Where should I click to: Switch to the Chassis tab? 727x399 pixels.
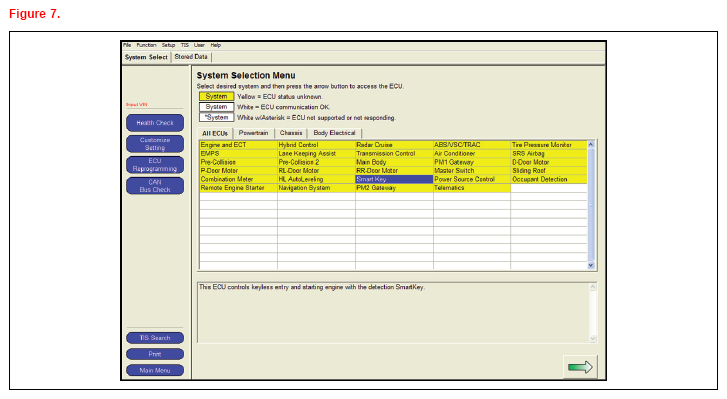pyautogui.click(x=291, y=133)
